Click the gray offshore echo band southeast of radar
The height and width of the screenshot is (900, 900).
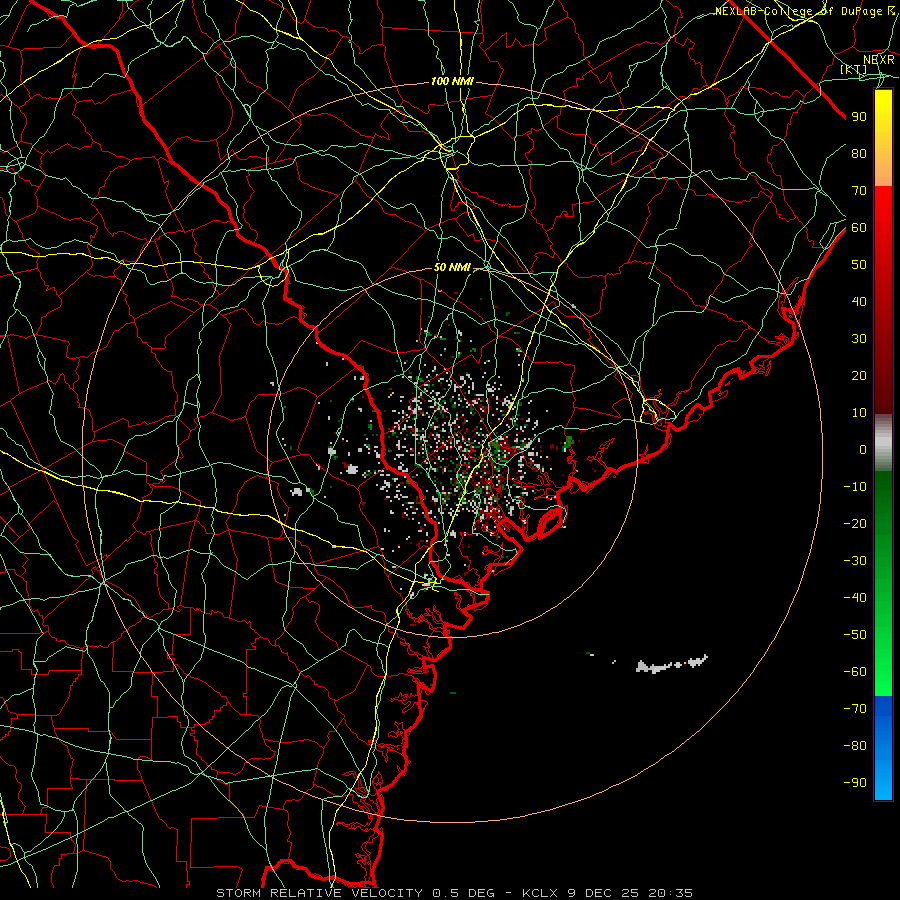672,664
